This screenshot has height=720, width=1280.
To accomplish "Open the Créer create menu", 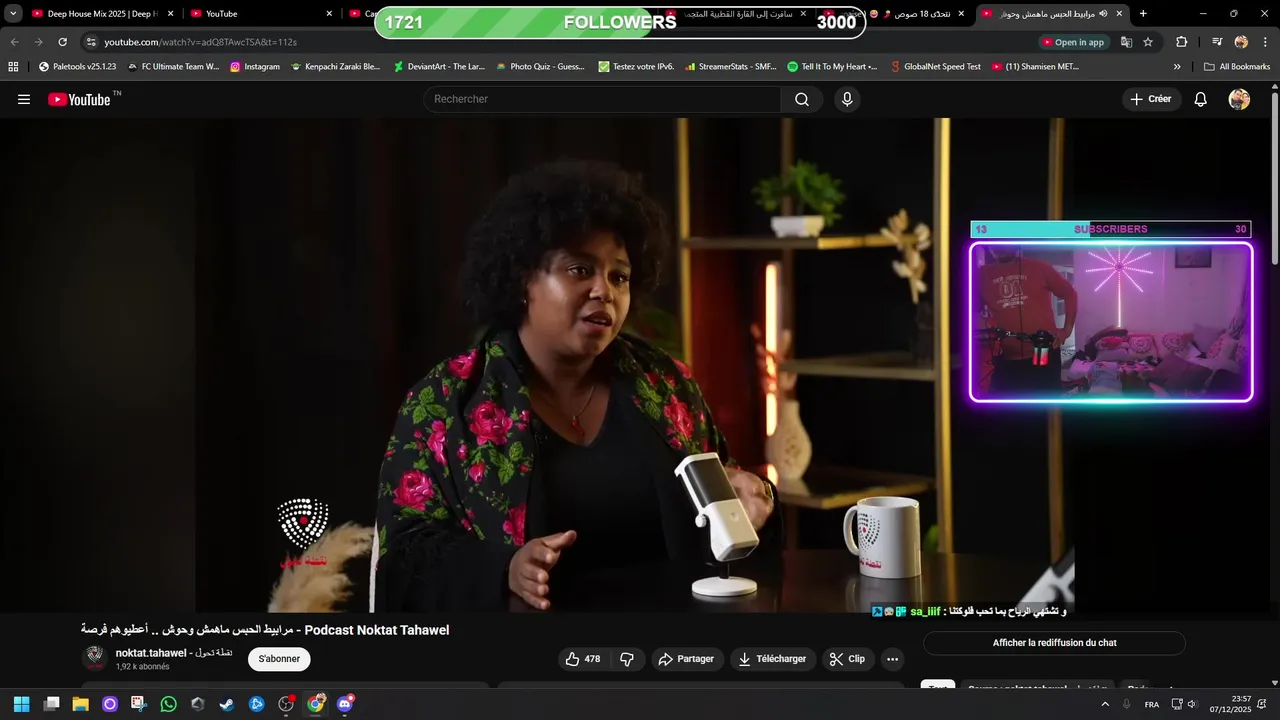I will tap(1151, 99).
